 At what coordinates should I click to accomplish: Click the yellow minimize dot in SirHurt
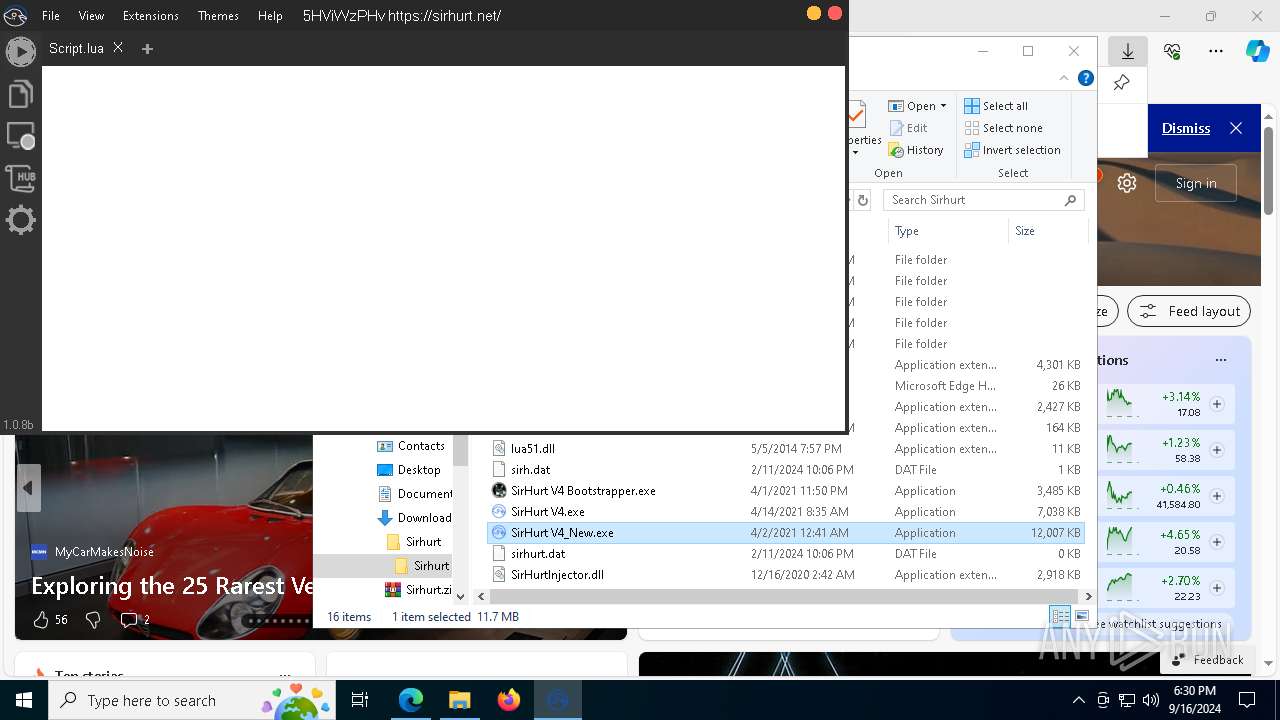(814, 13)
